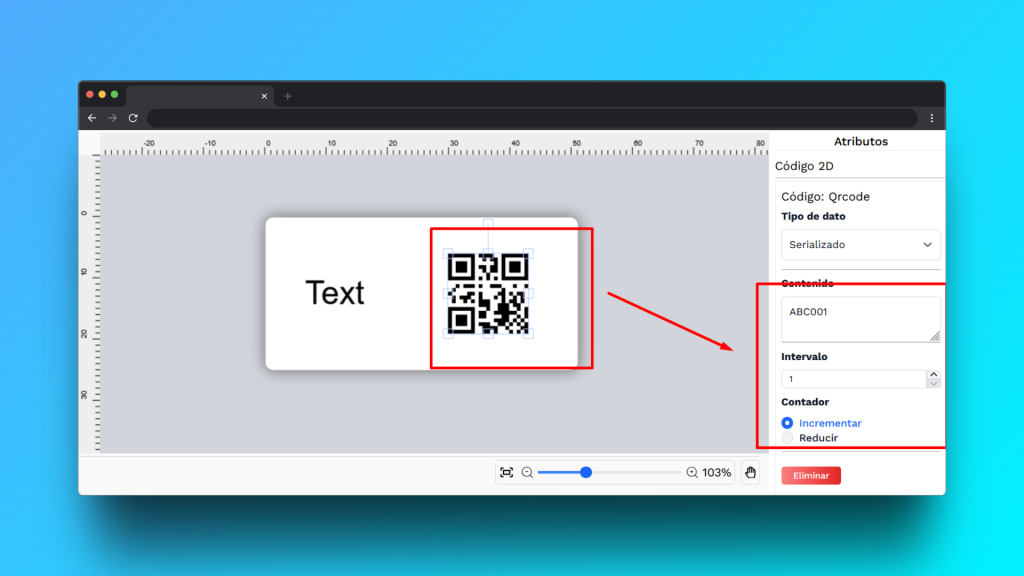Viewport: 1024px width, 576px height.
Task: Open a new browser tab with plus
Action: [x=287, y=96]
